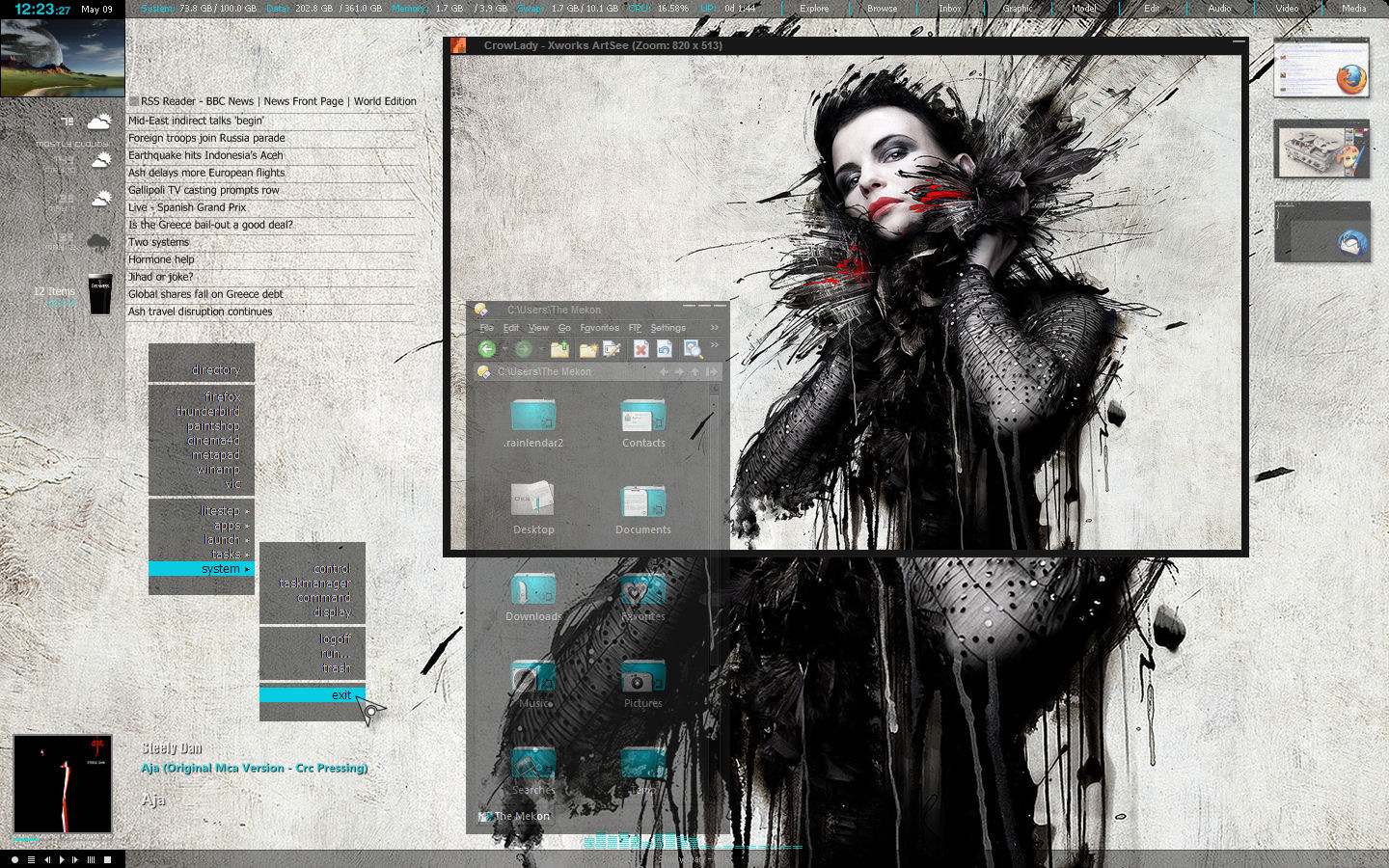Viewport: 1389px width, 868px height.
Task: Expand hidden menu items chevron in file manager
Action: coord(715,328)
